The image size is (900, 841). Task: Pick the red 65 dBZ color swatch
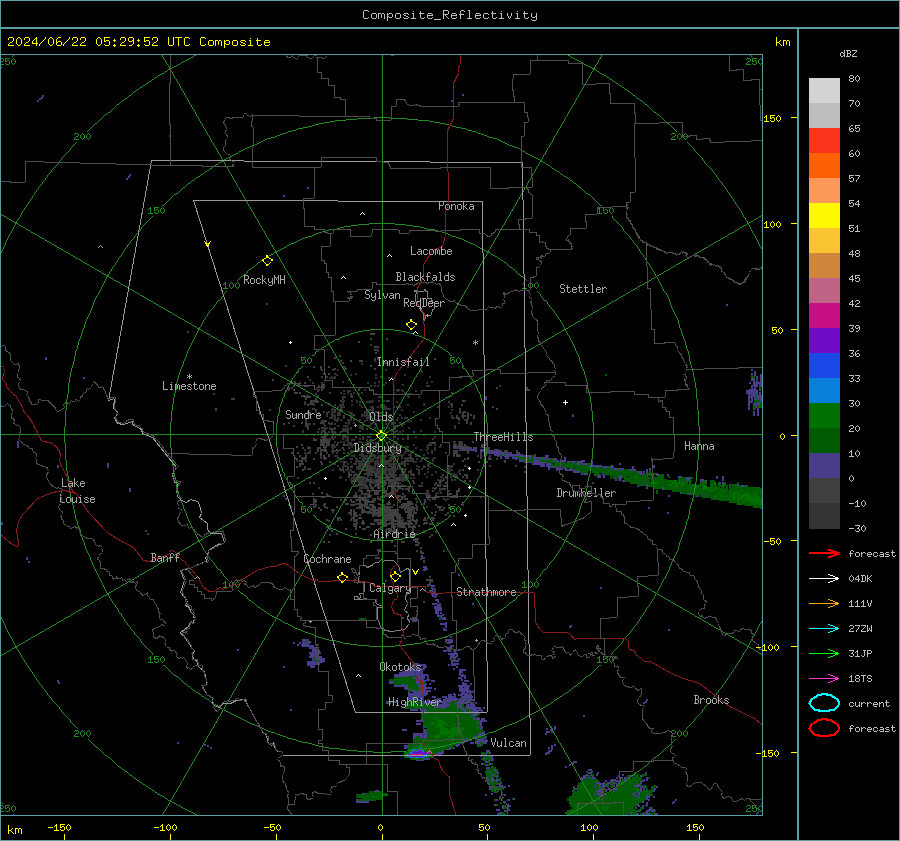(824, 141)
